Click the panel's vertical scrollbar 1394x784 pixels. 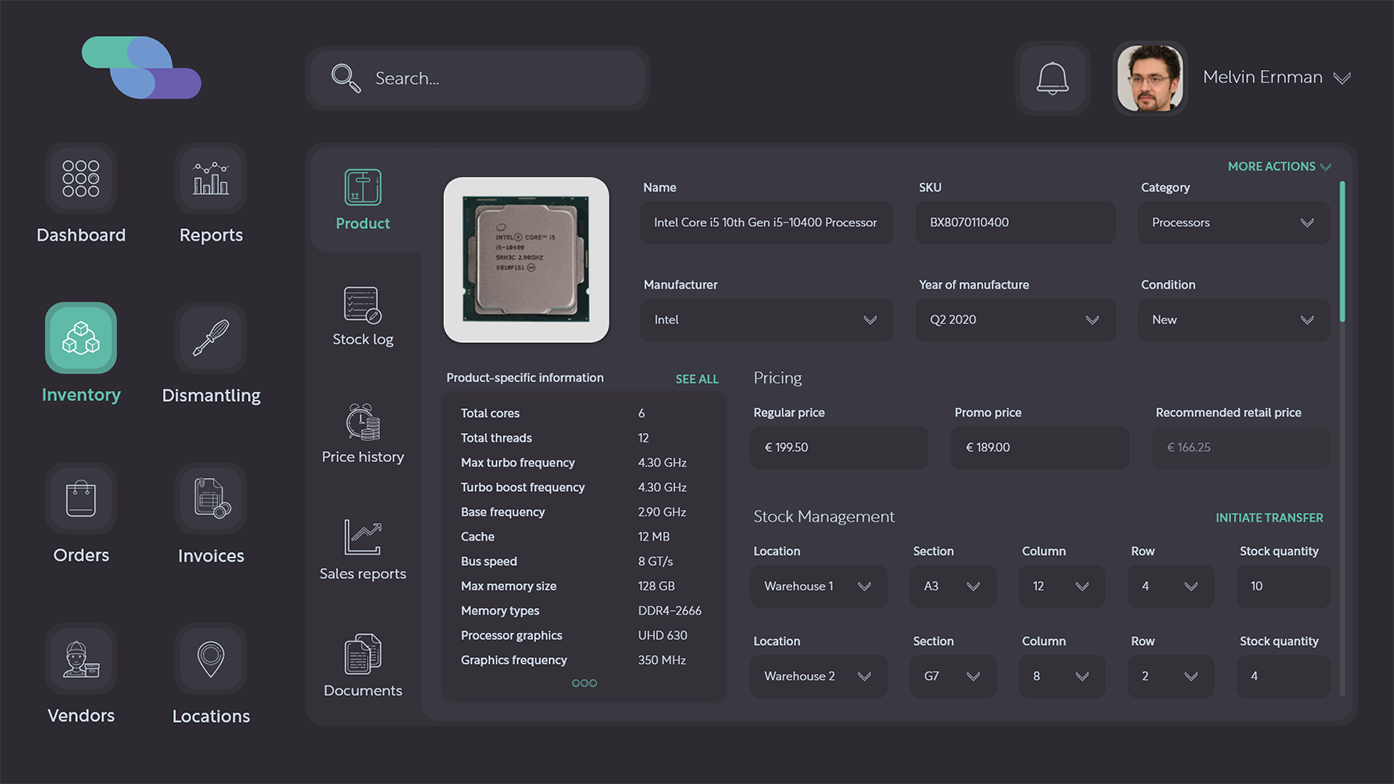[1342, 252]
